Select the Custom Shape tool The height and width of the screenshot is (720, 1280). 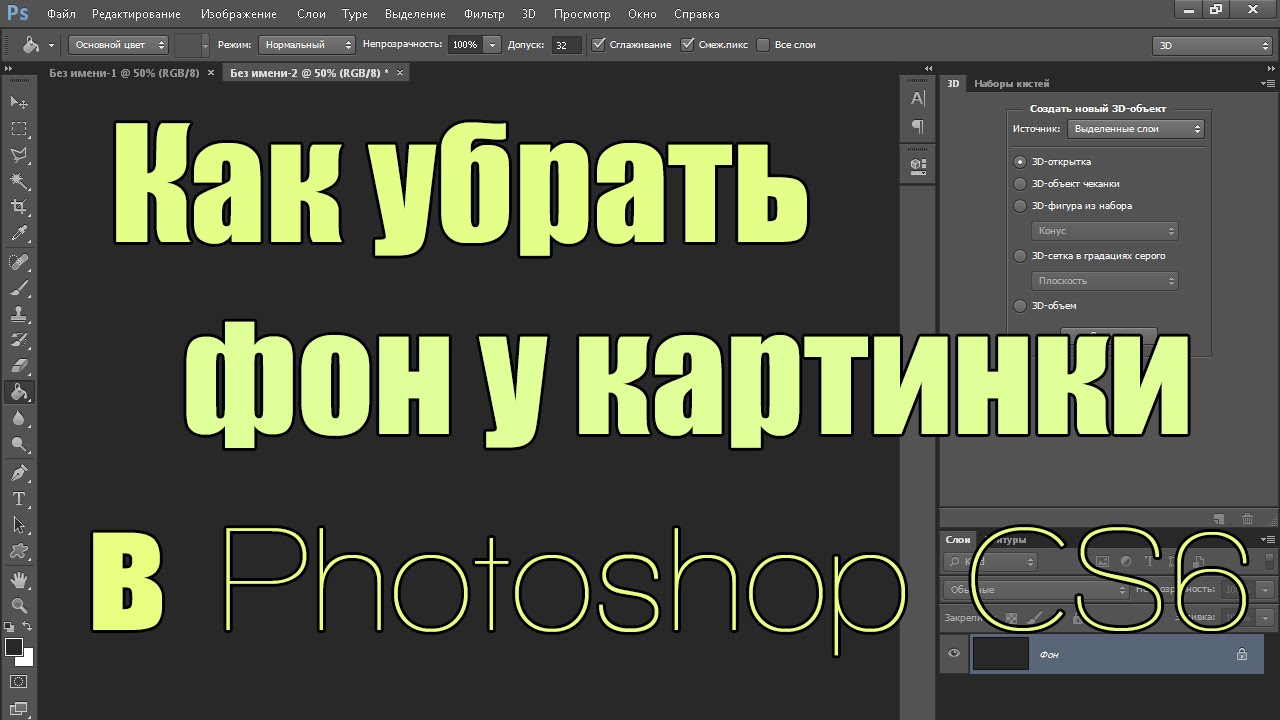coord(19,550)
